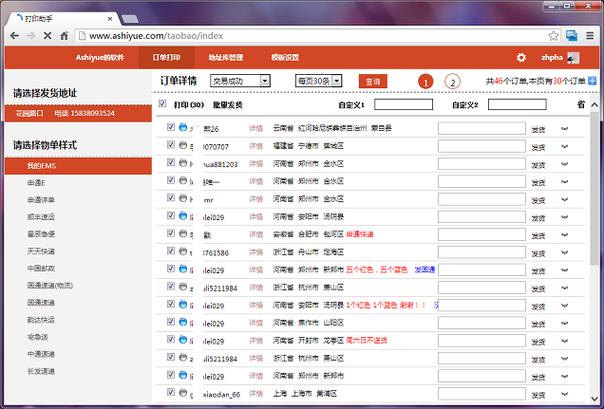Uncheck the ua881203 order checkbox
604x409 pixels.
click(171, 162)
